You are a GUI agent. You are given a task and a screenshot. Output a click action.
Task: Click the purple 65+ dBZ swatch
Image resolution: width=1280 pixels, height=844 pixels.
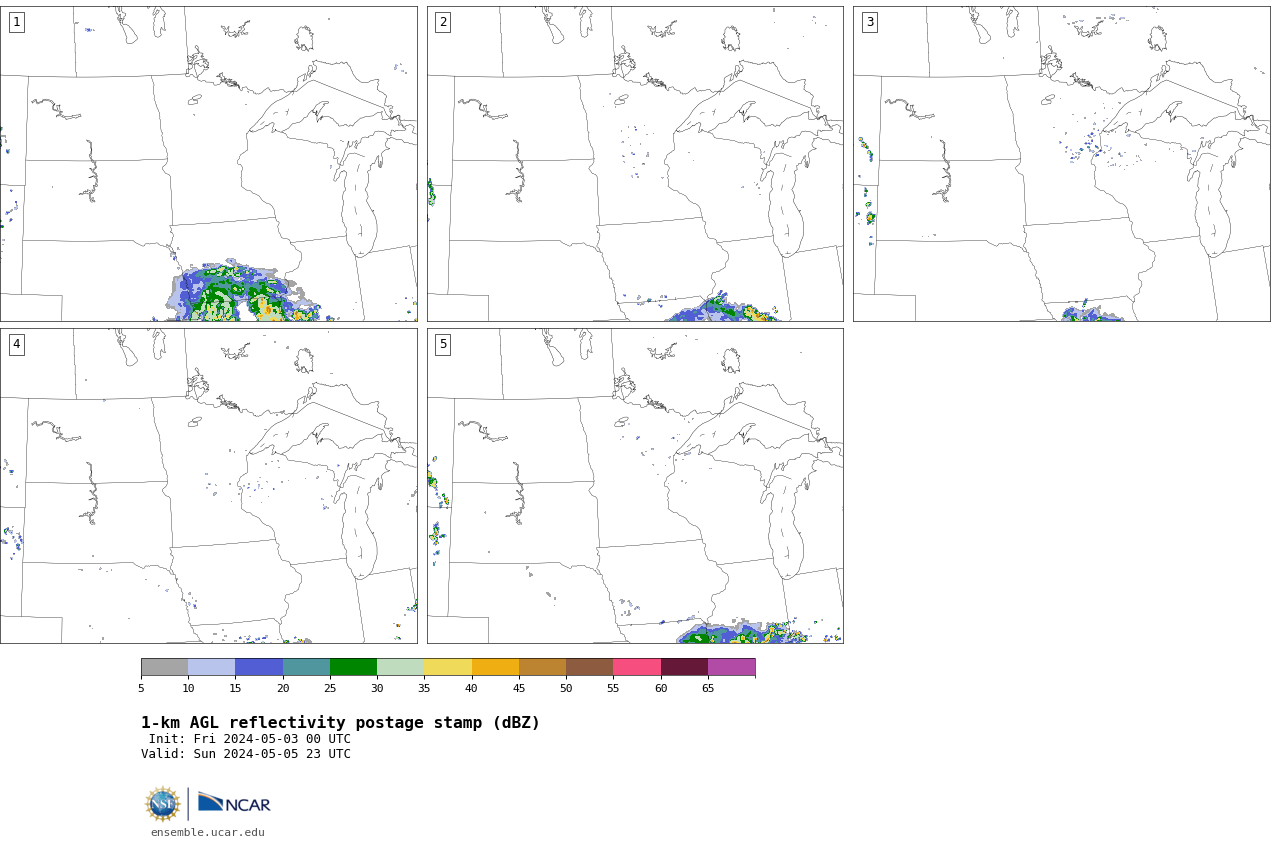pyautogui.click(x=731, y=667)
